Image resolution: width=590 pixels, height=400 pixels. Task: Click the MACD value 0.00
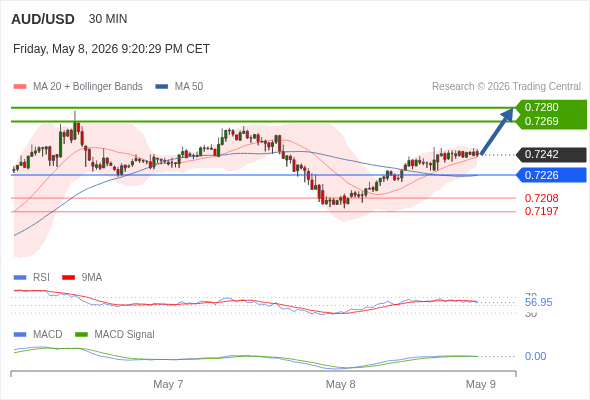pyautogui.click(x=535, y=356)
